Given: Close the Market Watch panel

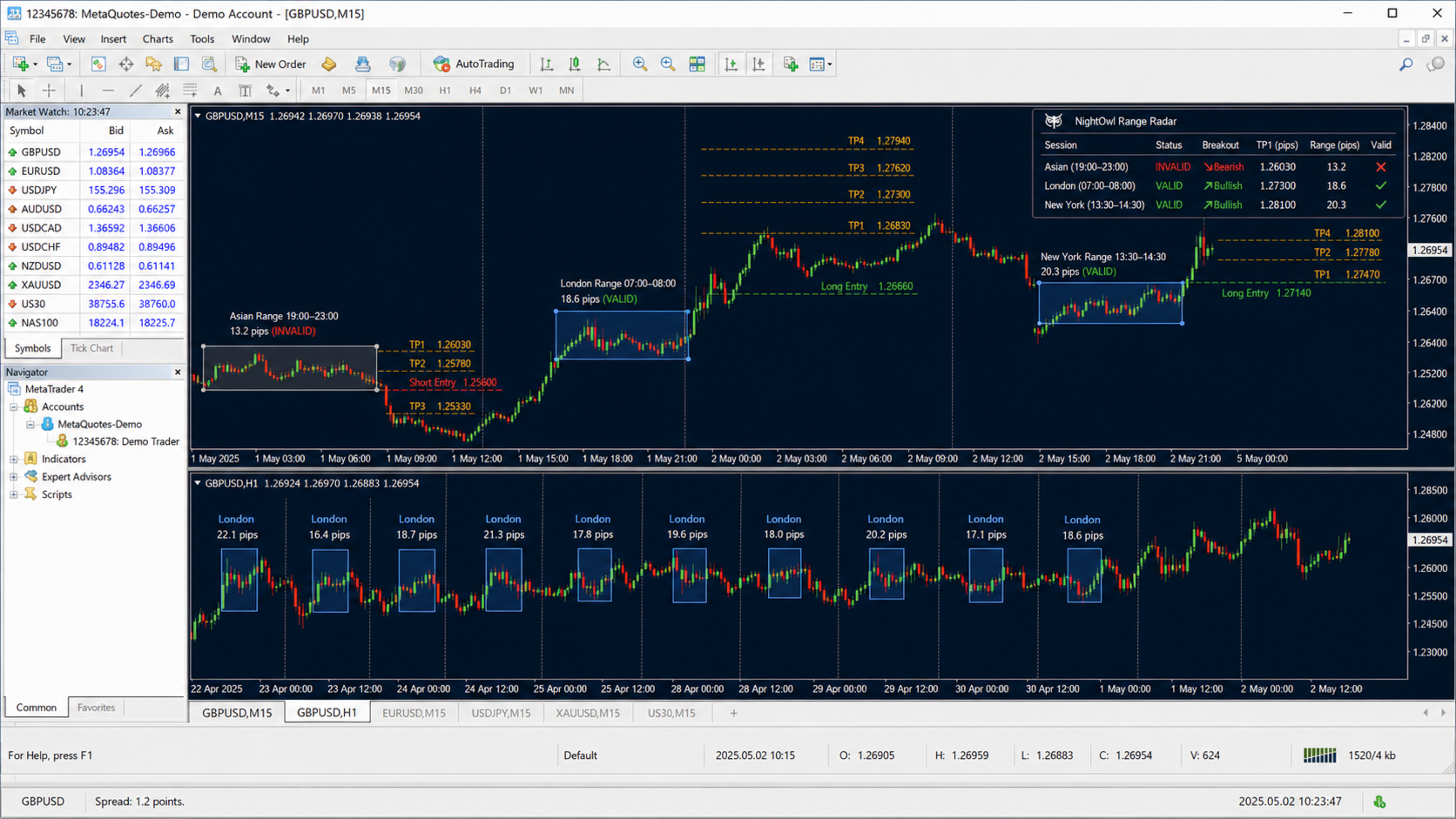Looking at the screenshot, I should coord(178,111).
